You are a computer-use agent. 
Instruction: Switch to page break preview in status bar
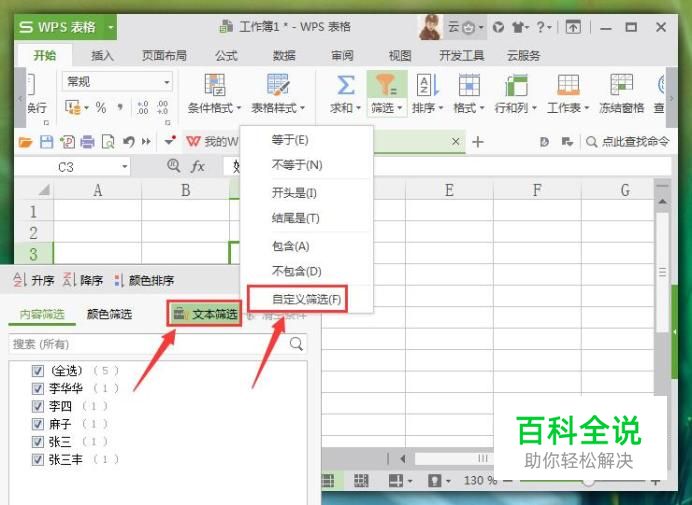[x=361, y=480]
